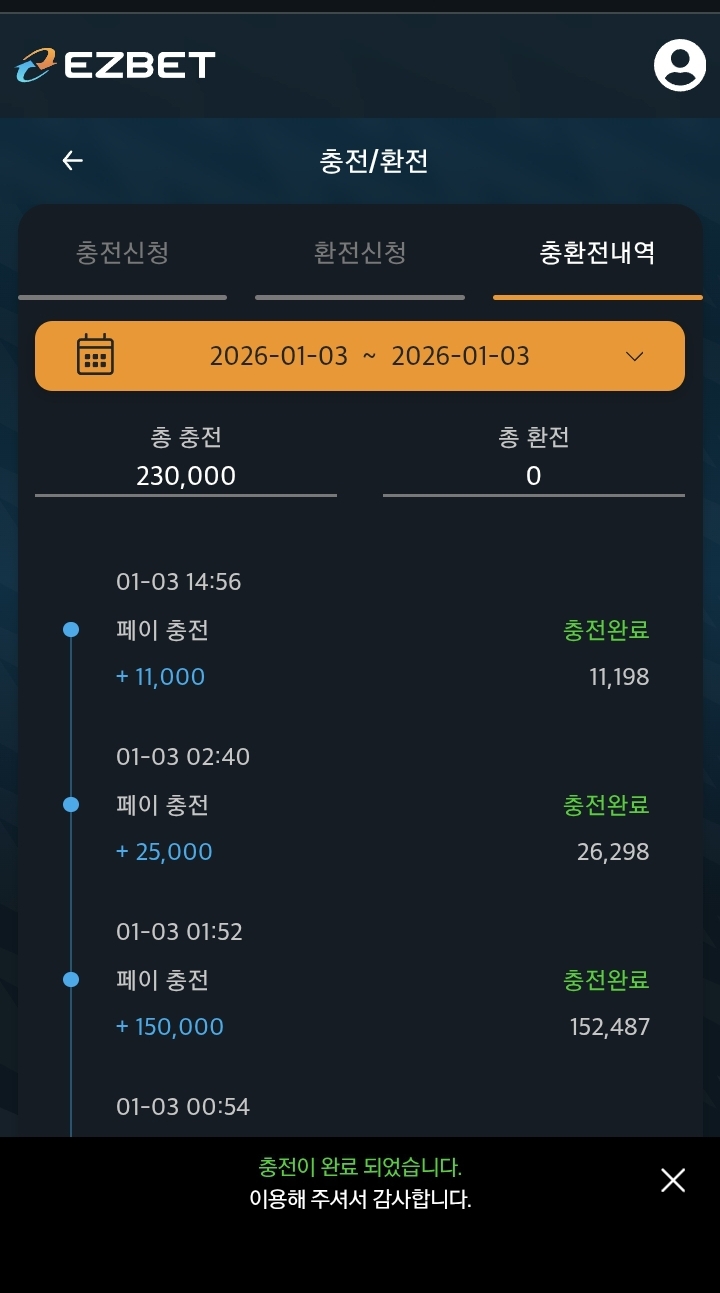The height and width of the screenshot is (1293, 720).
Task: Click the 총 충전 230,000 total
Action: [186, 475]
